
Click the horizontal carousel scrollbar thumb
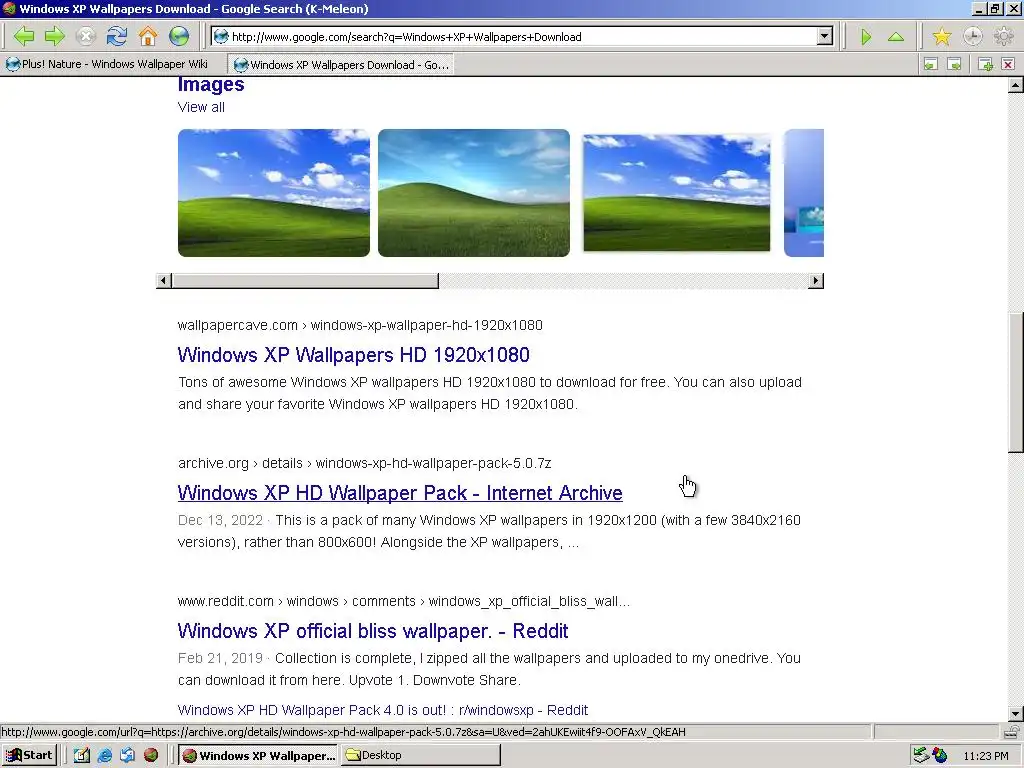coord(305,281)
